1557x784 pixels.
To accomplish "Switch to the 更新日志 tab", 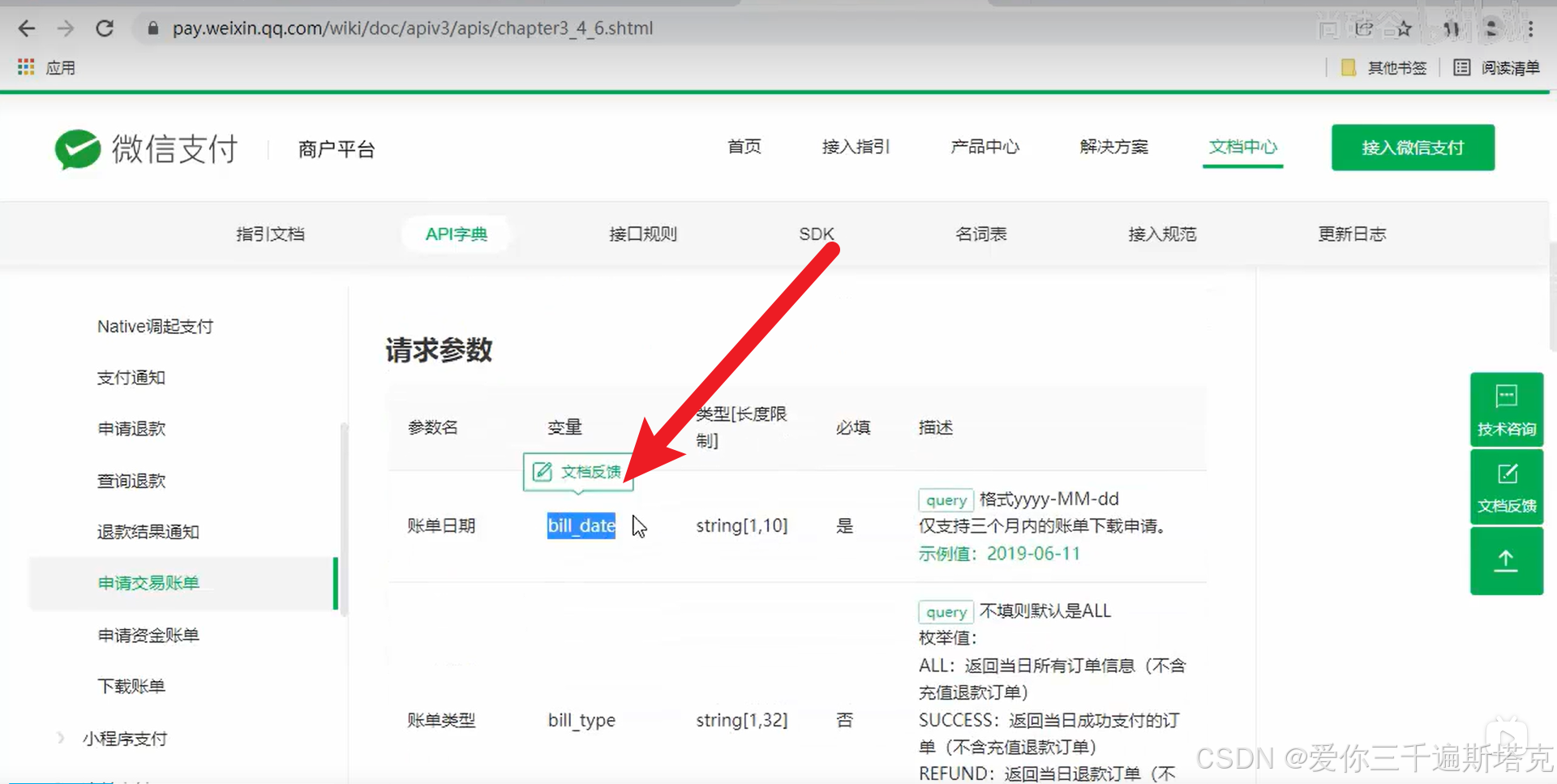I will 1352,234.
